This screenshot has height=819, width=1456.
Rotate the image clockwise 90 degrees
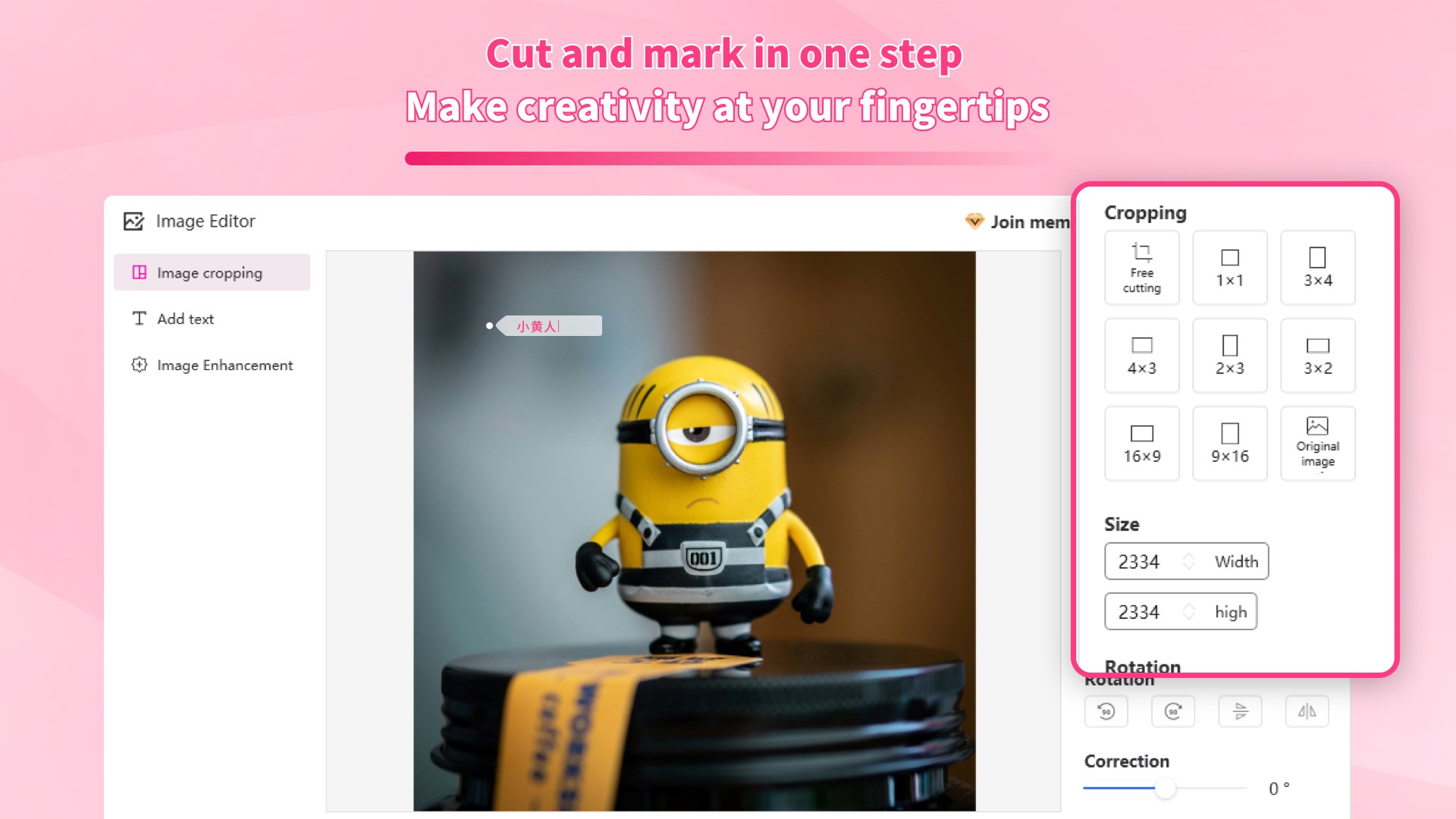tap(1173, 711)
